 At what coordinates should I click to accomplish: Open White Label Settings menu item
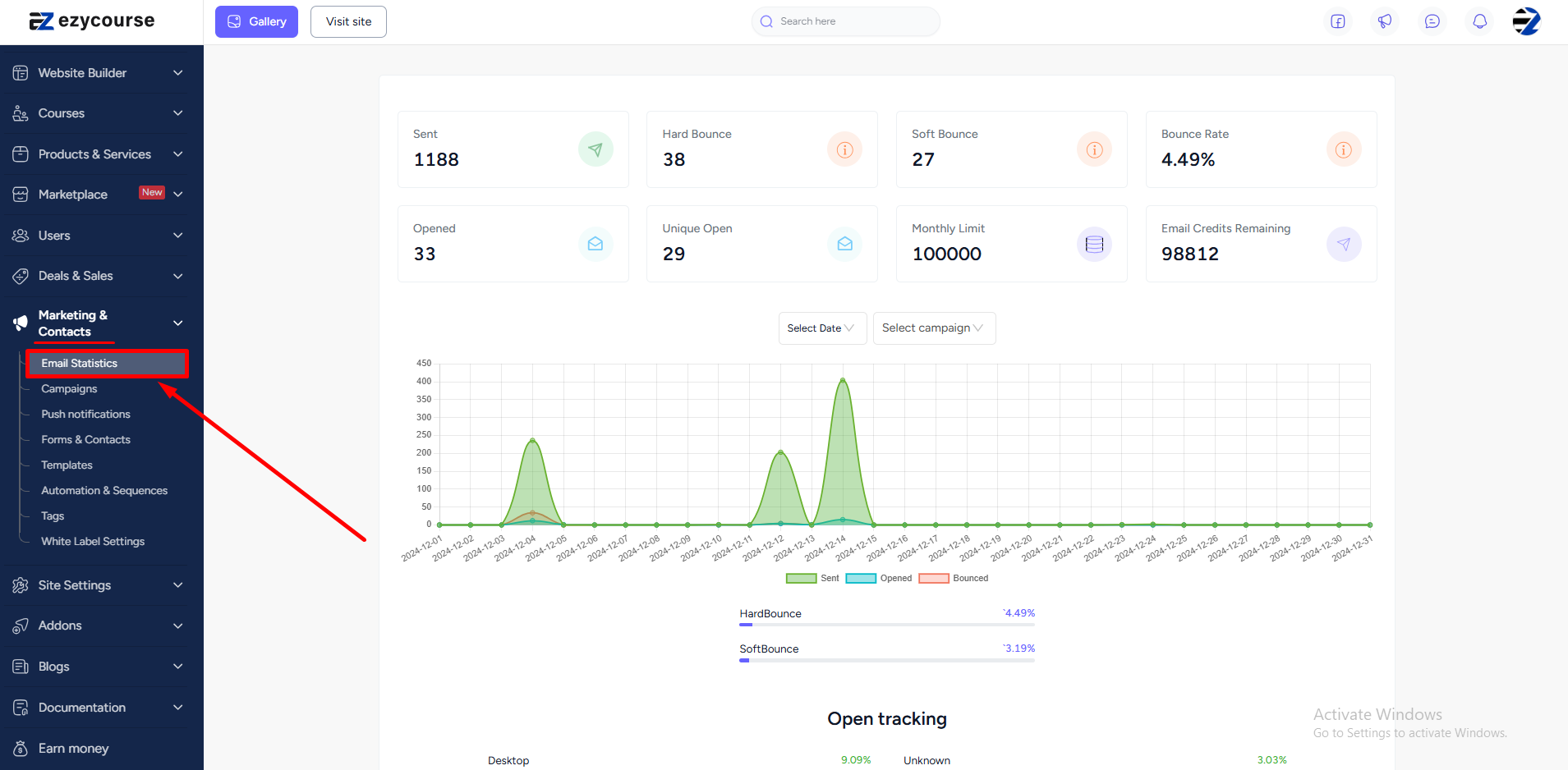93,542
